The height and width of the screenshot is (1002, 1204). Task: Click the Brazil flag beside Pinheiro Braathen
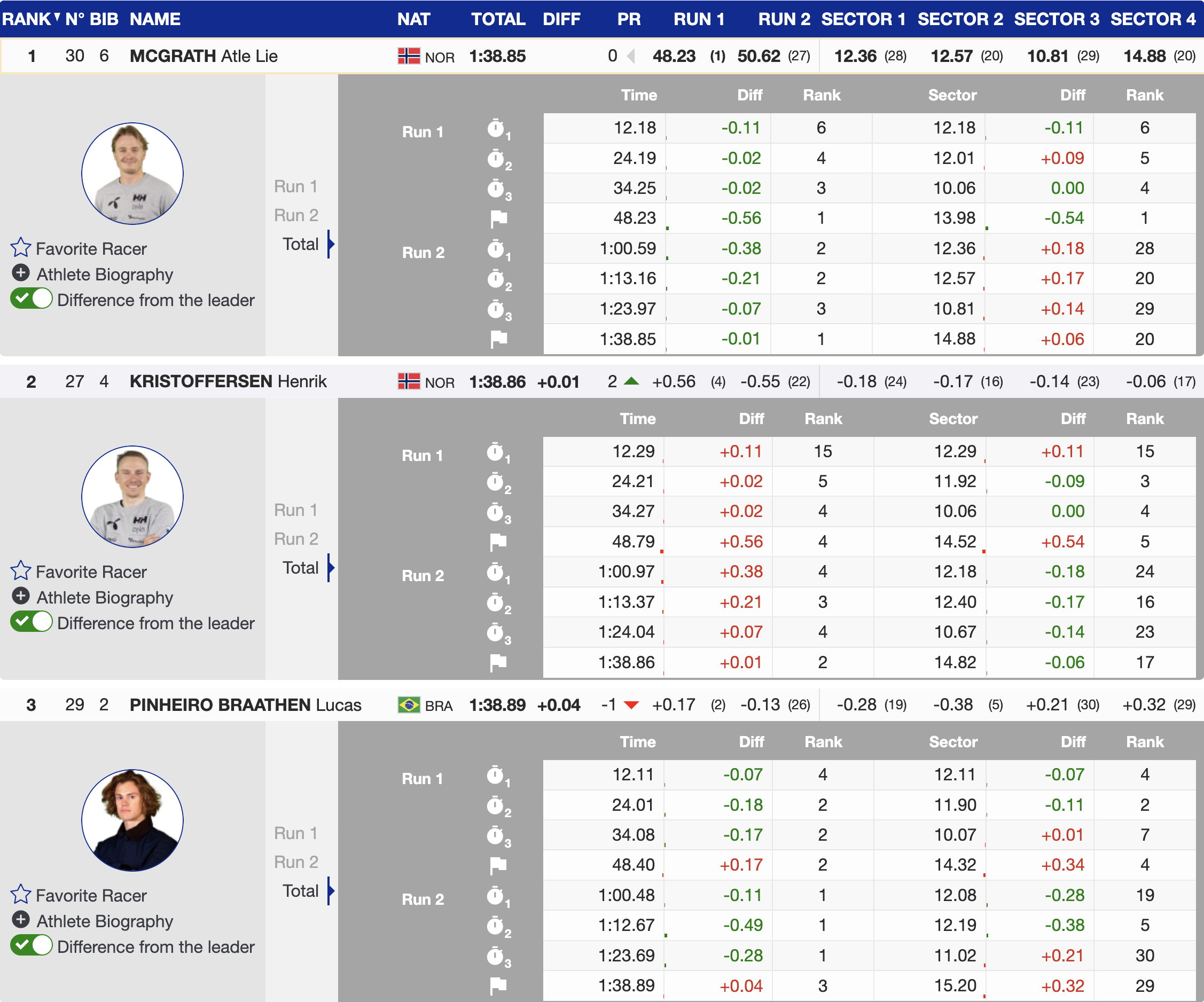(x=409, y=705)
